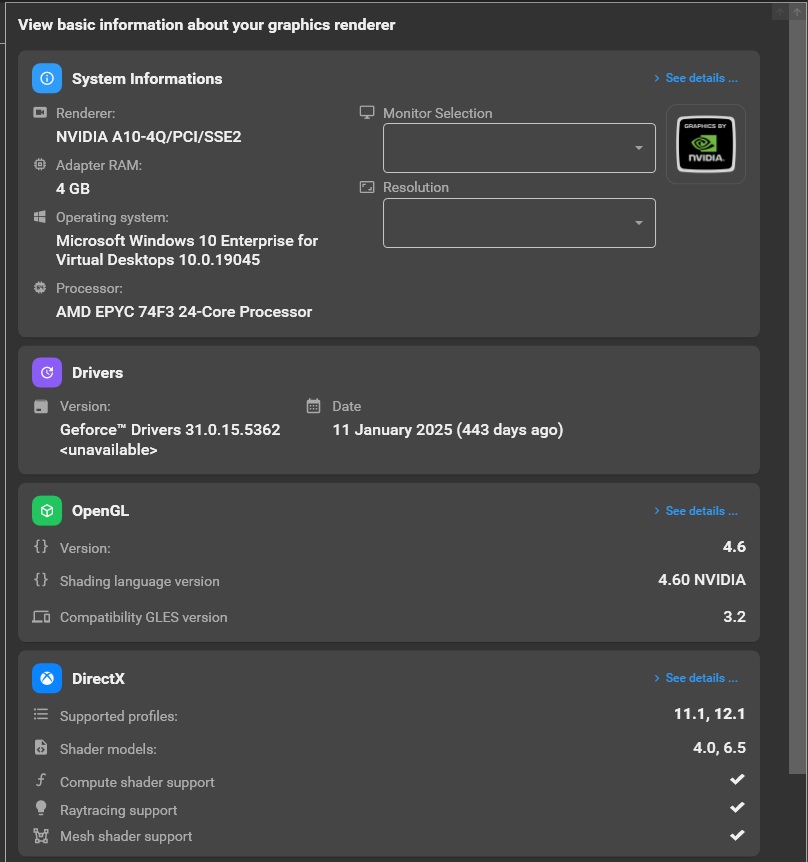Open See details for System Informations

pos(696,78)
